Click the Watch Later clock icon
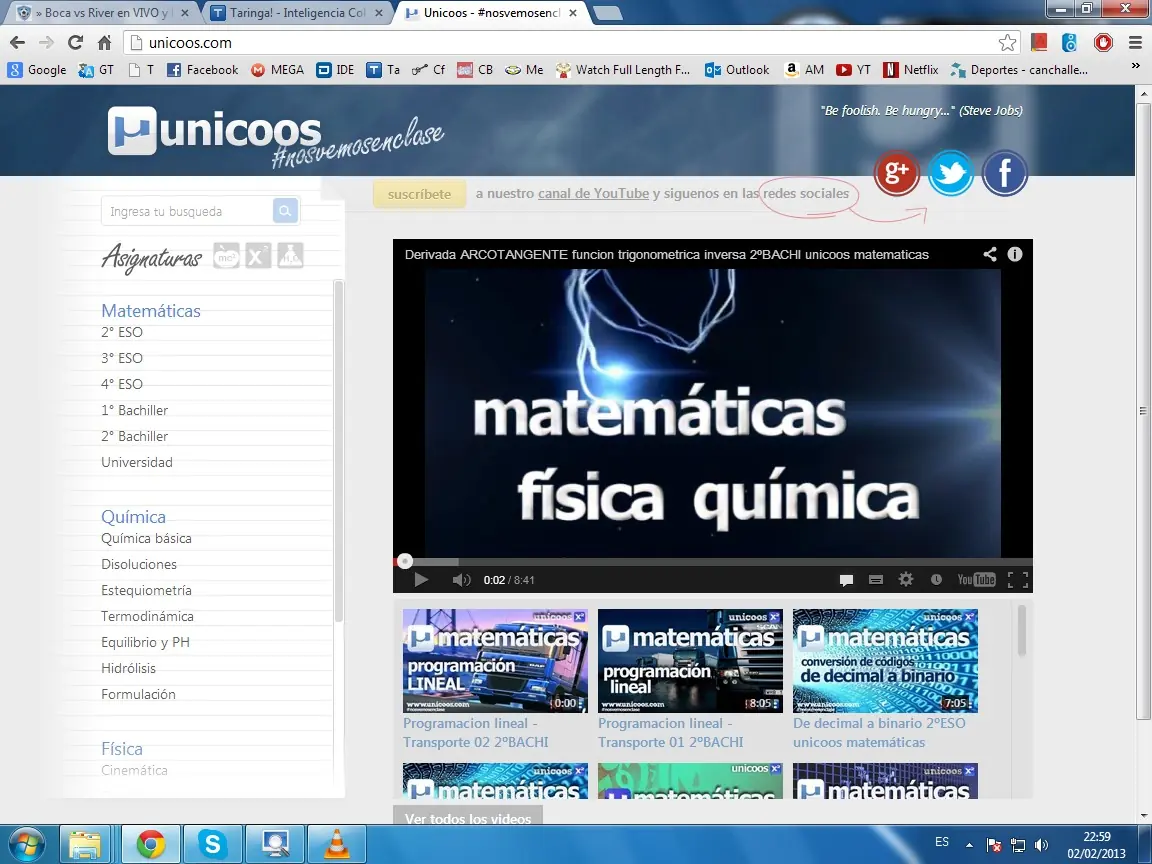 (x=936, y=580)
